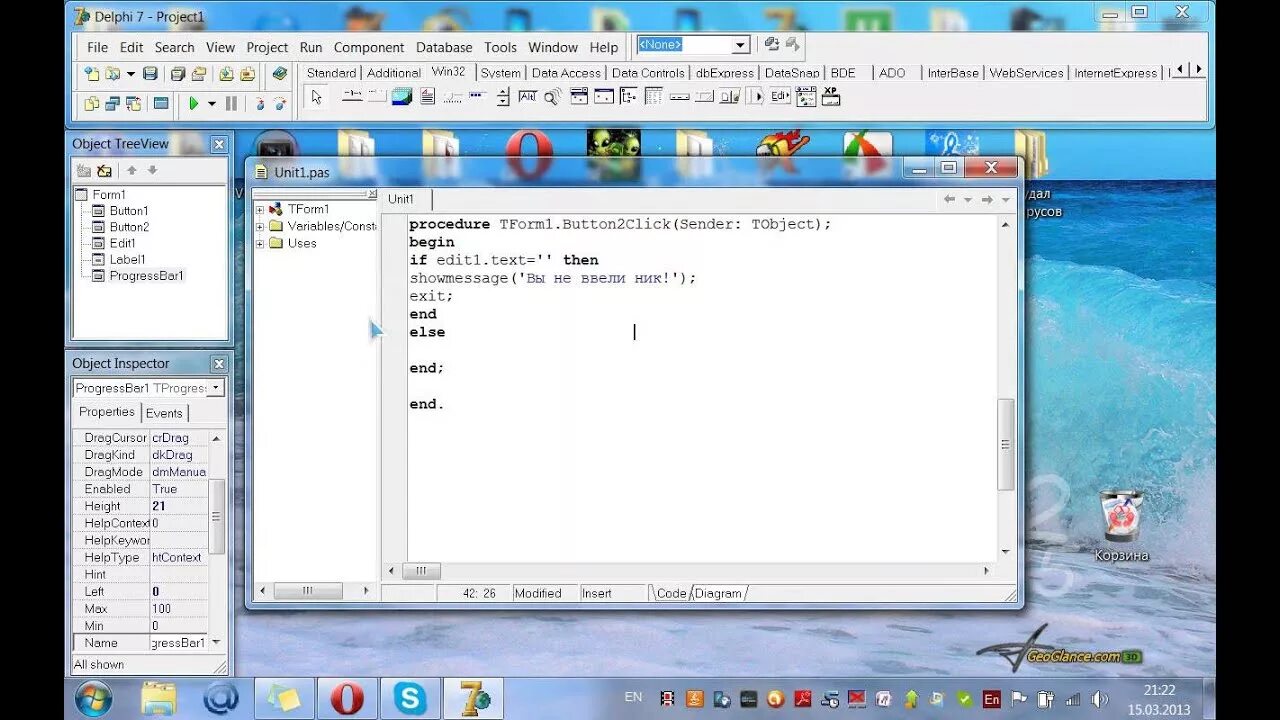Click the Windows Start button
Viewport: 1280px width, 720px height.
(x=93, y=698)
